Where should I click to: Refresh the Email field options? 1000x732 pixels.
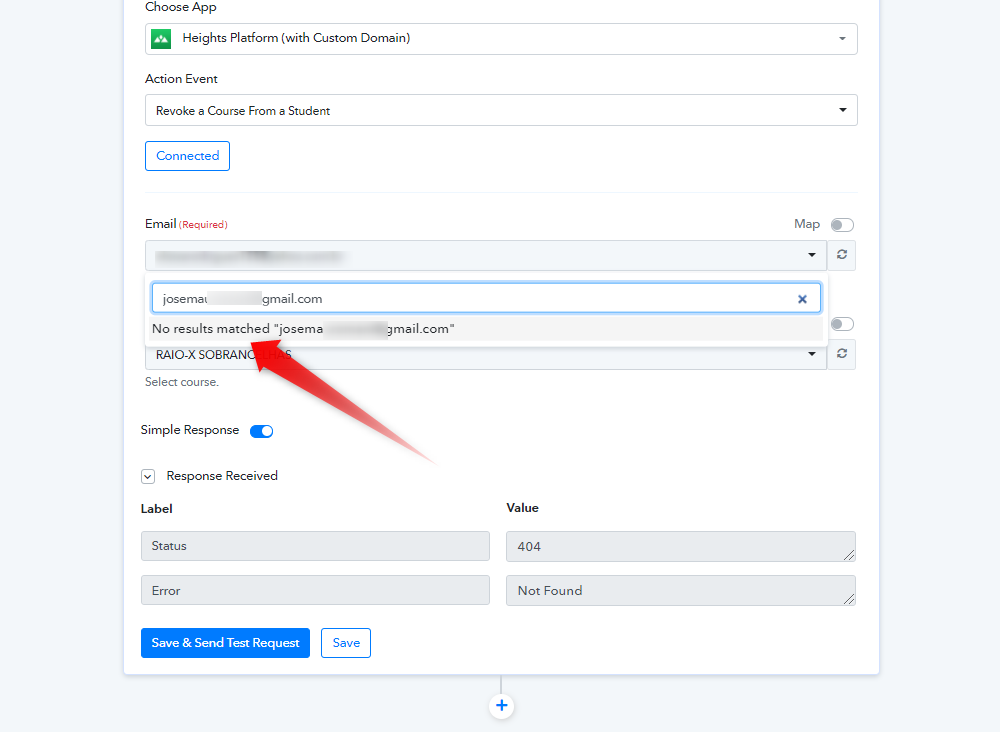(842, 255)
